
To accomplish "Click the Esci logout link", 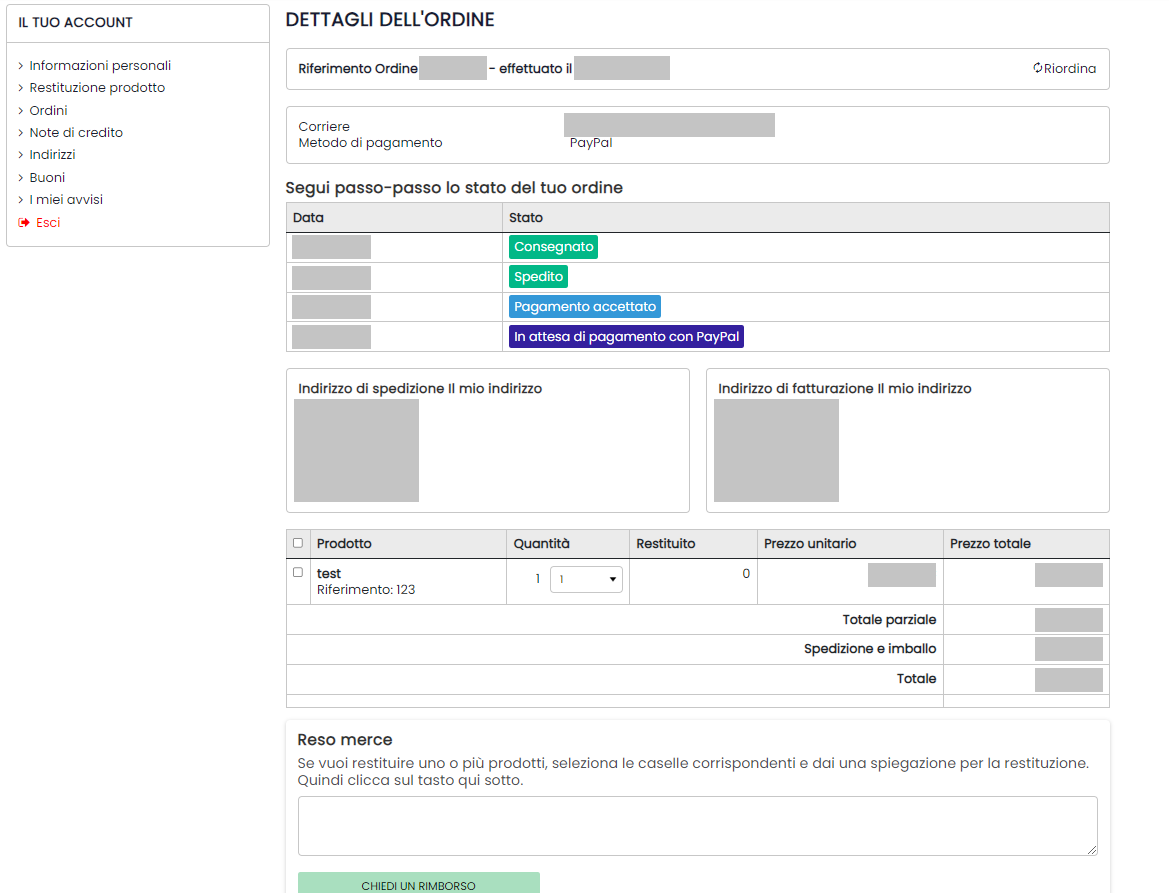I will [48, 223].
